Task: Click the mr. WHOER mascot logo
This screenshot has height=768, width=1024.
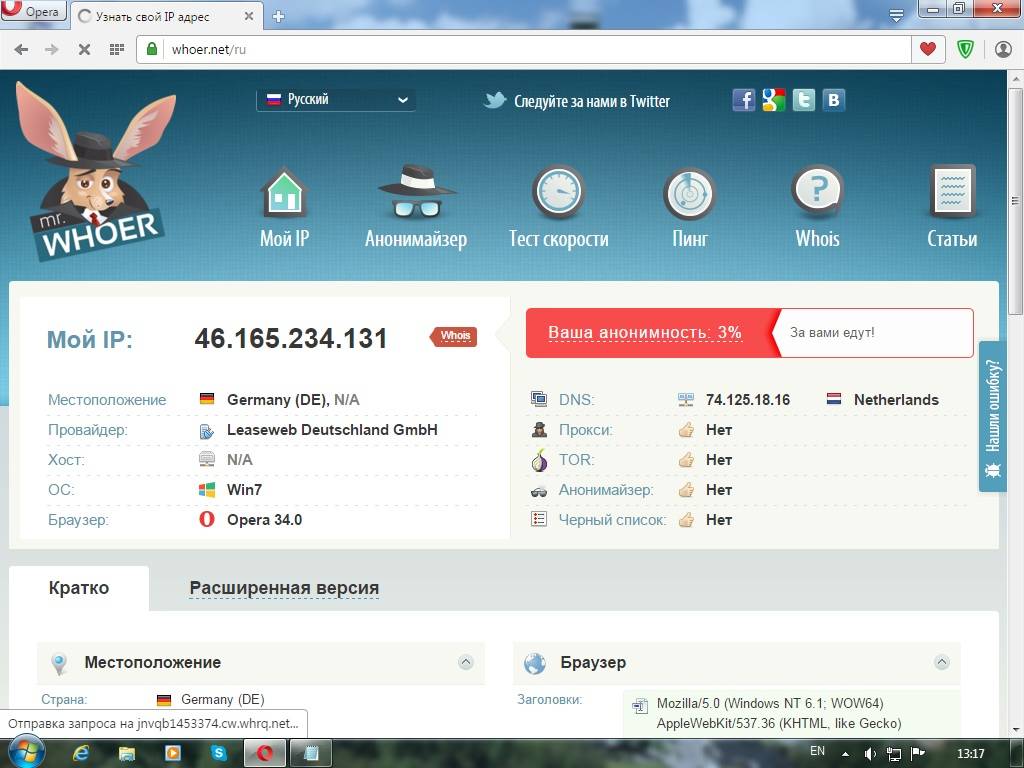Action: pyautogui.click(x=97, y=172)
